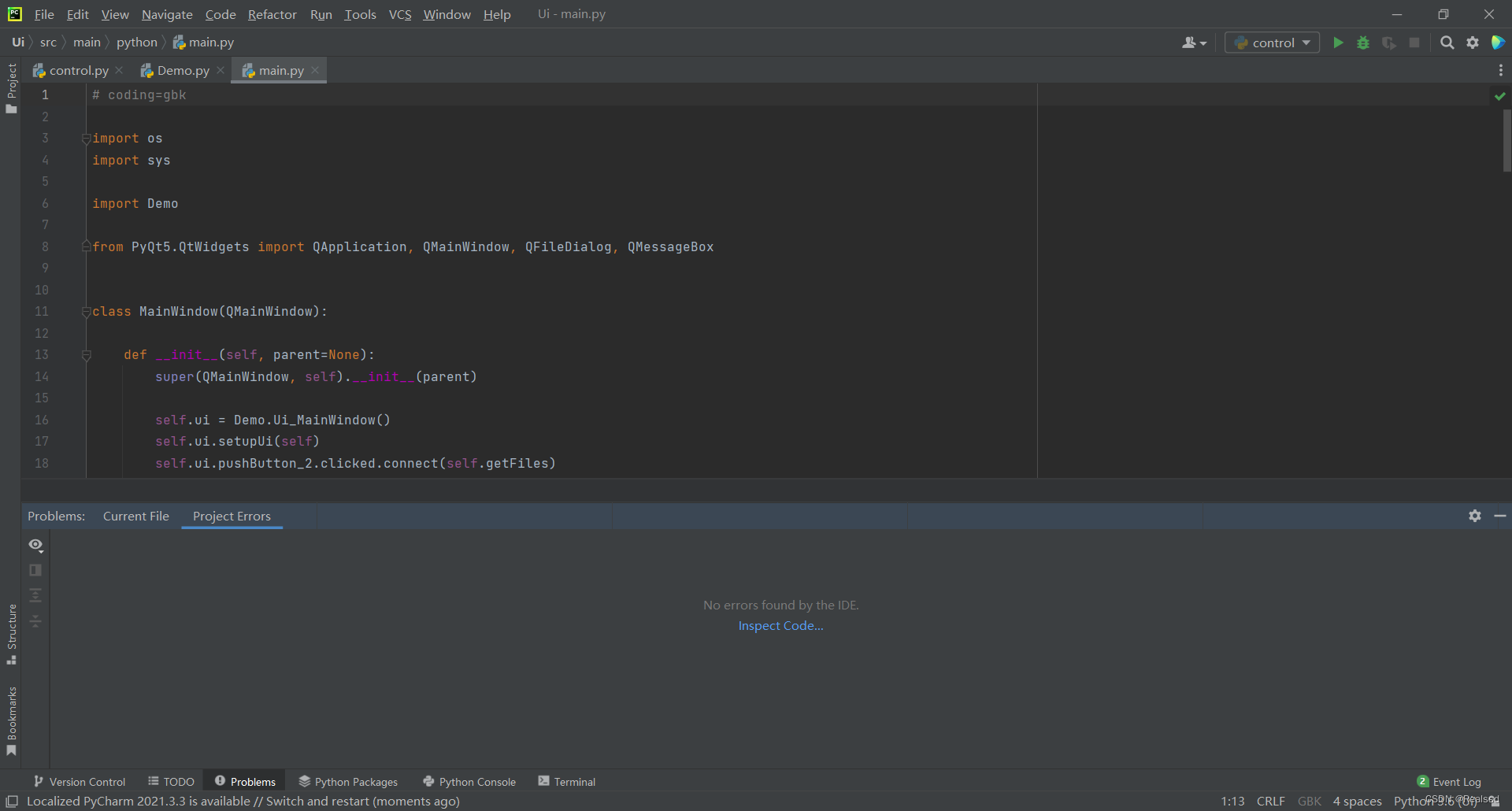Close the control.py tab
The width and height of the screenshot is (1512, 811).
coord(119,70)
